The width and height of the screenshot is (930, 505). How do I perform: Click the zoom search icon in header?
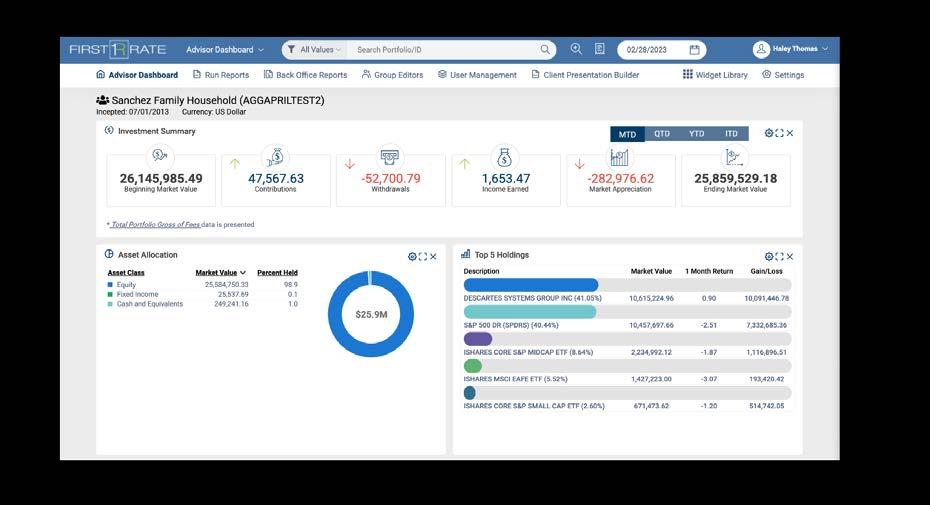coord(576,49)
